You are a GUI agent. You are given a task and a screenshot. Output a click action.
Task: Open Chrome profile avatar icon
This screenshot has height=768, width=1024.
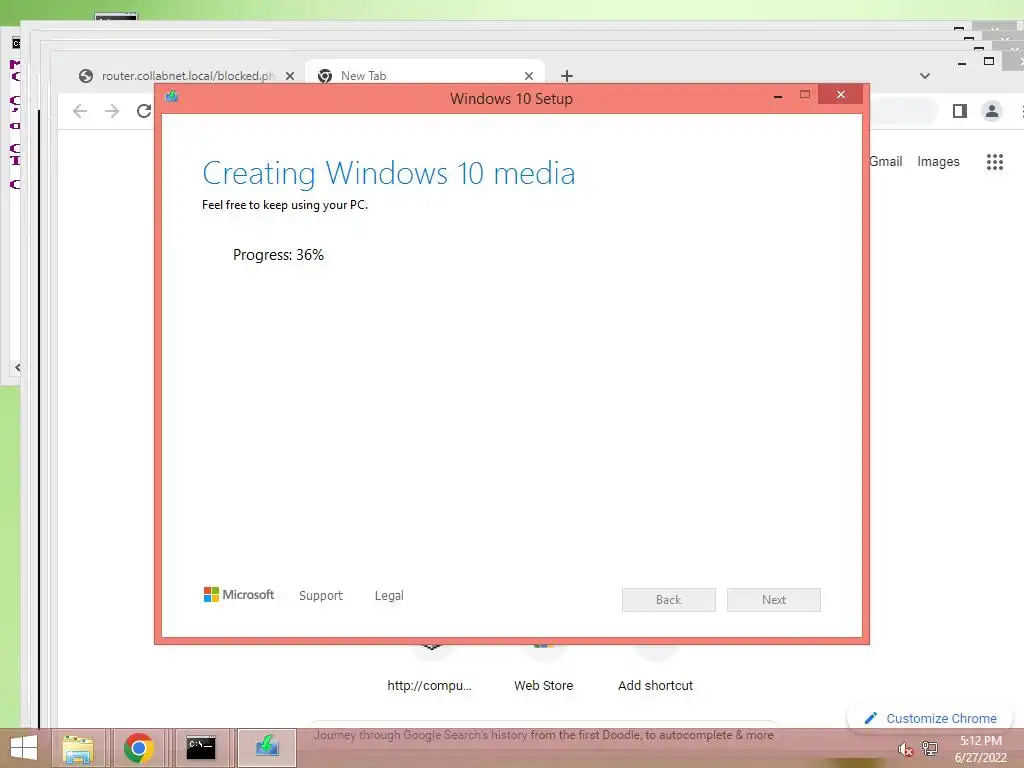click(x=991, y=111)
